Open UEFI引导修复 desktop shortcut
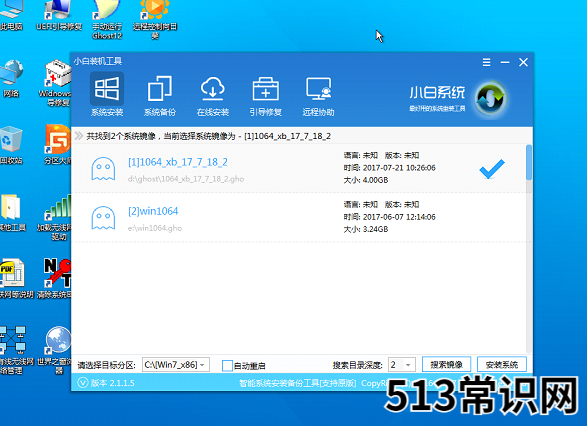 point(59,16)
